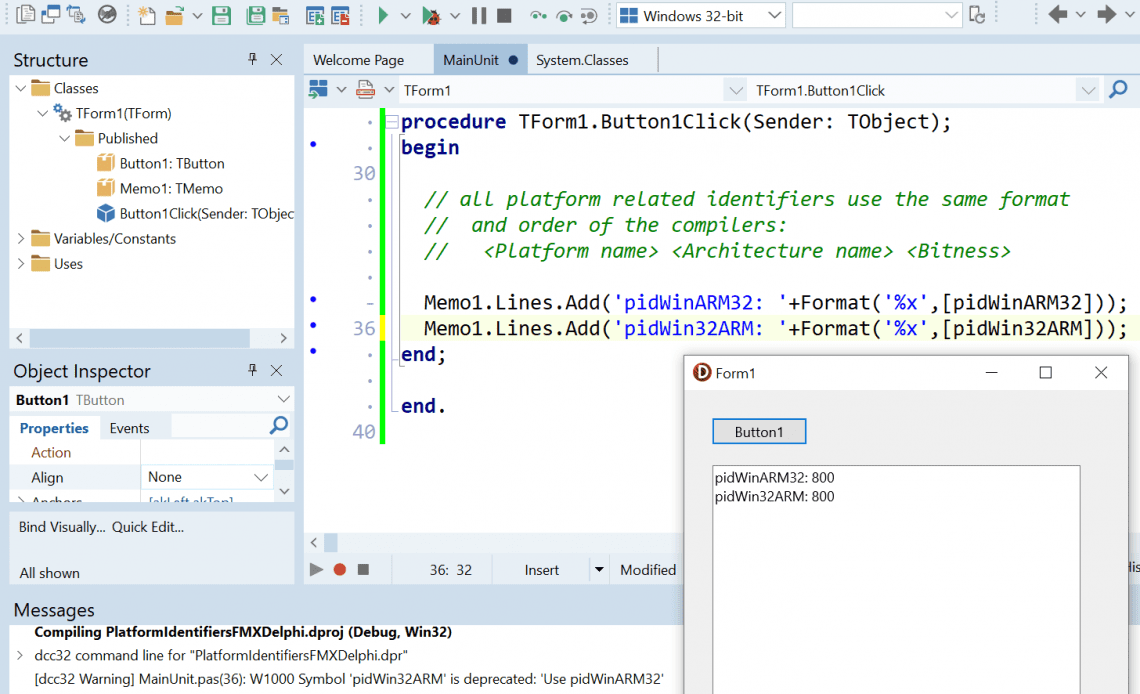The image size is (1140, 694).
Task: Click the device refresh icon
Action: [x=977, y=15]
